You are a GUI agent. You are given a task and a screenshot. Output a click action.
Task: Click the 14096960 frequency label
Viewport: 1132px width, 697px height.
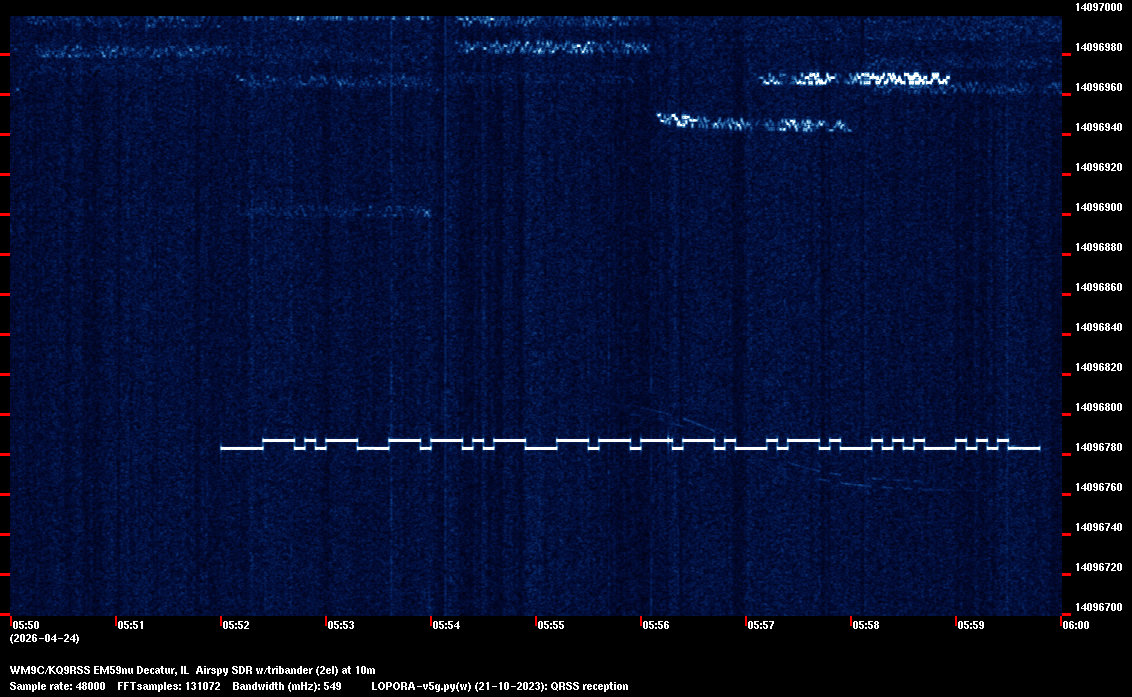[x=1098, y=87]
